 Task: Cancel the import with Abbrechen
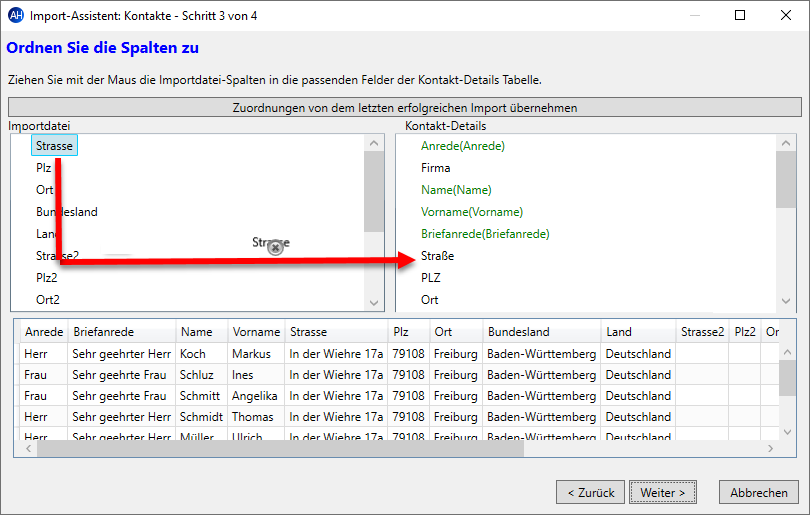click(758, 492)
